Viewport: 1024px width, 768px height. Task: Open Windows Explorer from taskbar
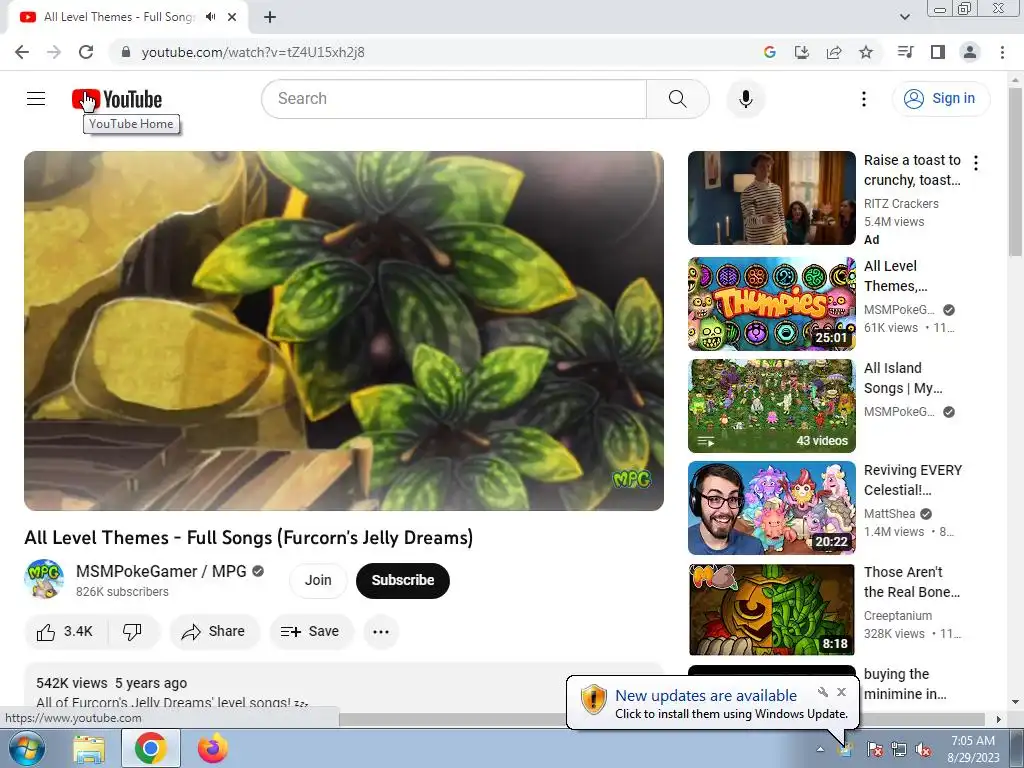tap(89, 749)
